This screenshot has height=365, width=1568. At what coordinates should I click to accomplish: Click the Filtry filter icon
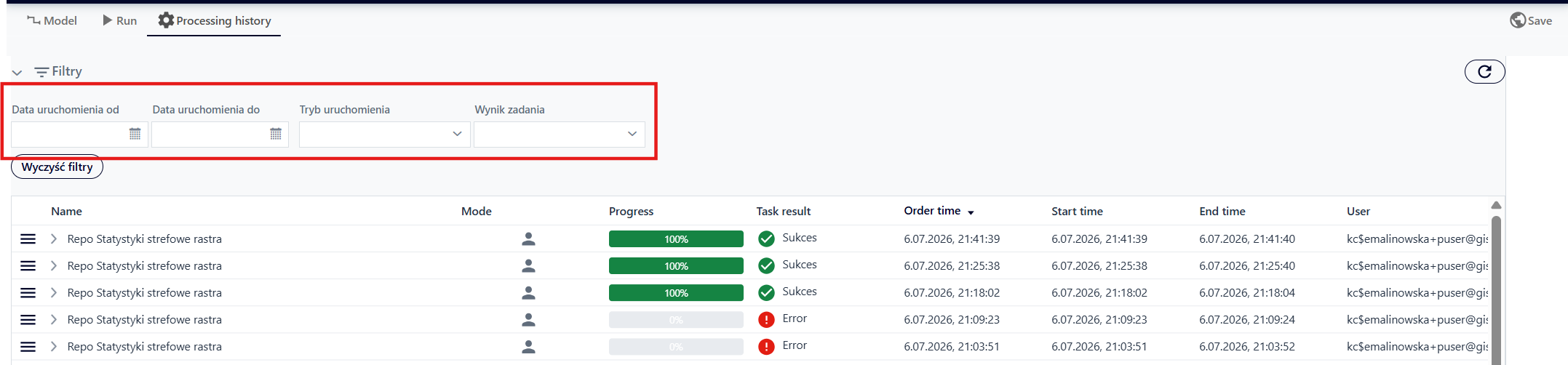[41, 72]
